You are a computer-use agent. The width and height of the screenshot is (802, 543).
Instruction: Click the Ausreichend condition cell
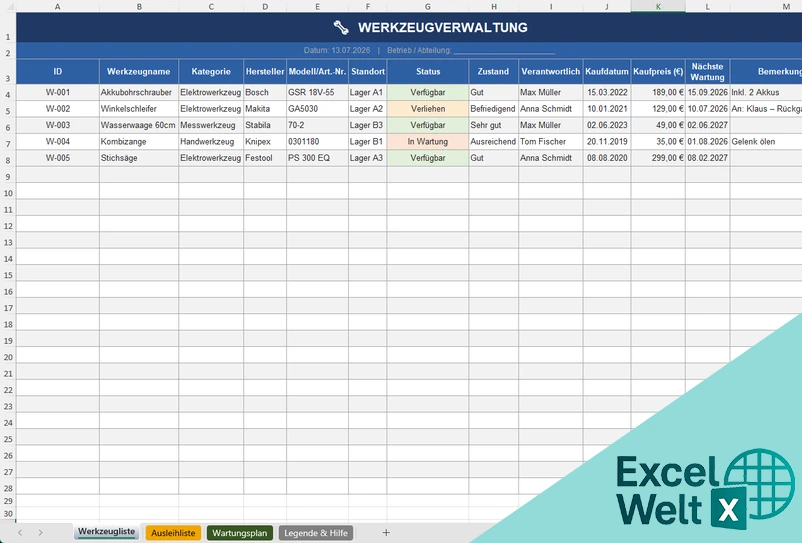pos(494,142)
